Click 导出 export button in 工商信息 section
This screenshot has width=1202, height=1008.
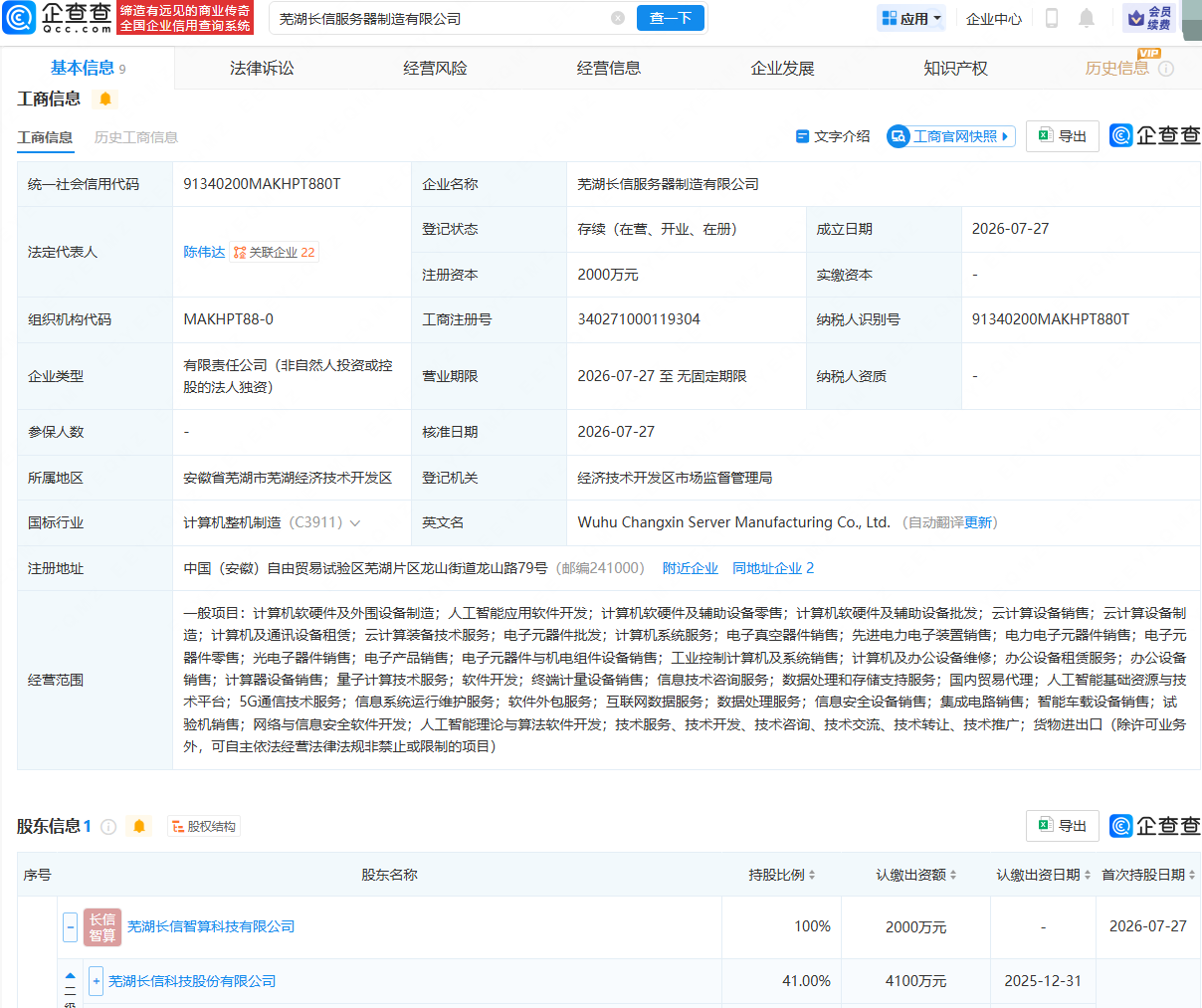(1063, 135)
